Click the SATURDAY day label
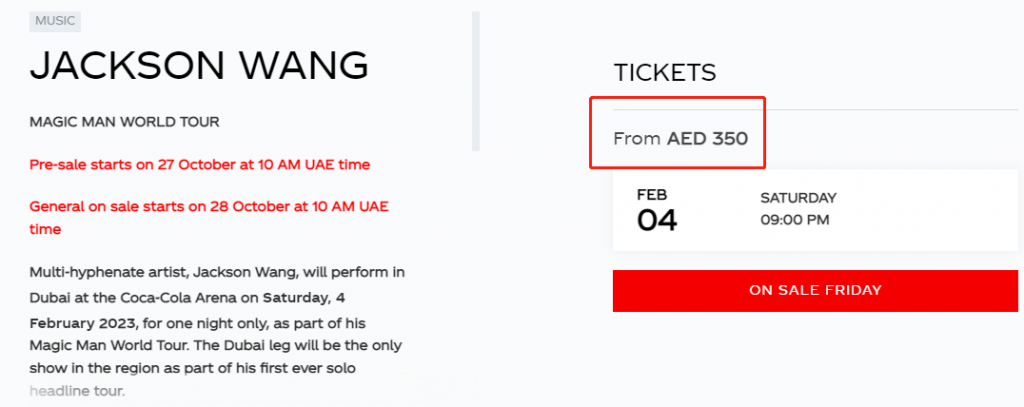Viewport: 1024px width, 407px height. coord(798,198)
